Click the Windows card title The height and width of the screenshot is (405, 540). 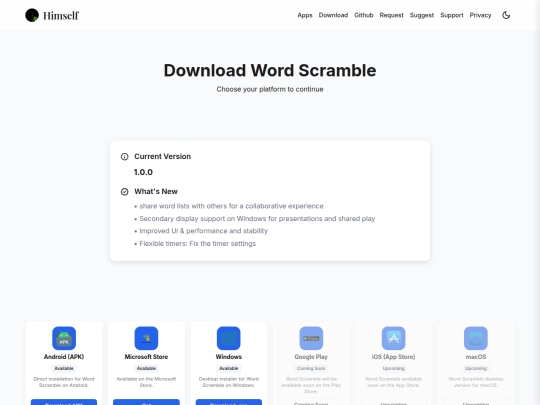point(229,357)
